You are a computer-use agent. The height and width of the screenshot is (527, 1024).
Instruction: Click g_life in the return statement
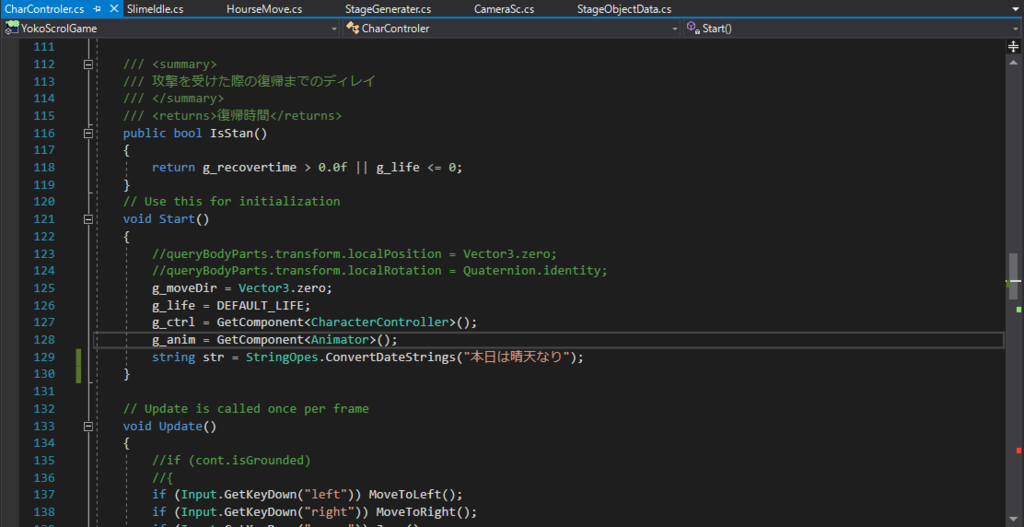398,167
